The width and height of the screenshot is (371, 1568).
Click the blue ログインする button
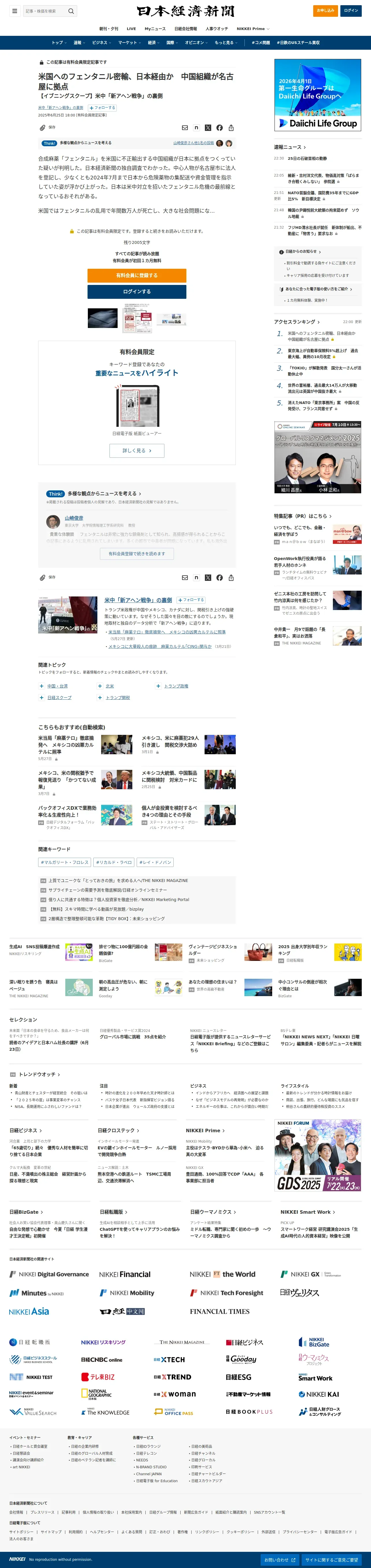137,292
